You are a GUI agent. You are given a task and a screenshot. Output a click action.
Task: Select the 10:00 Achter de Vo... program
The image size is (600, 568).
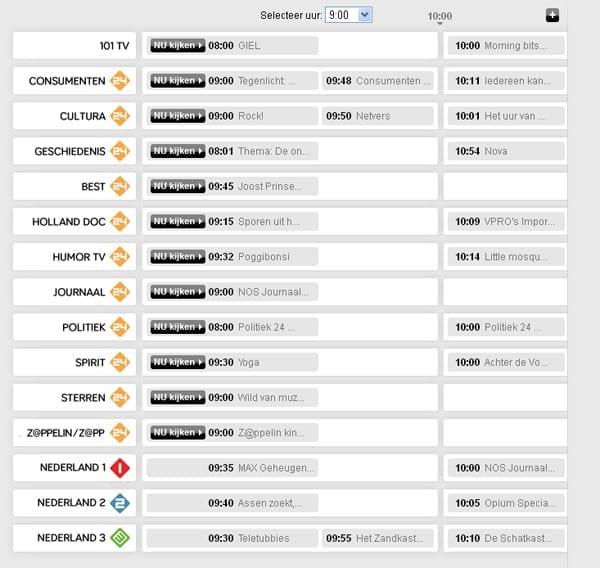tap(506, 362)
